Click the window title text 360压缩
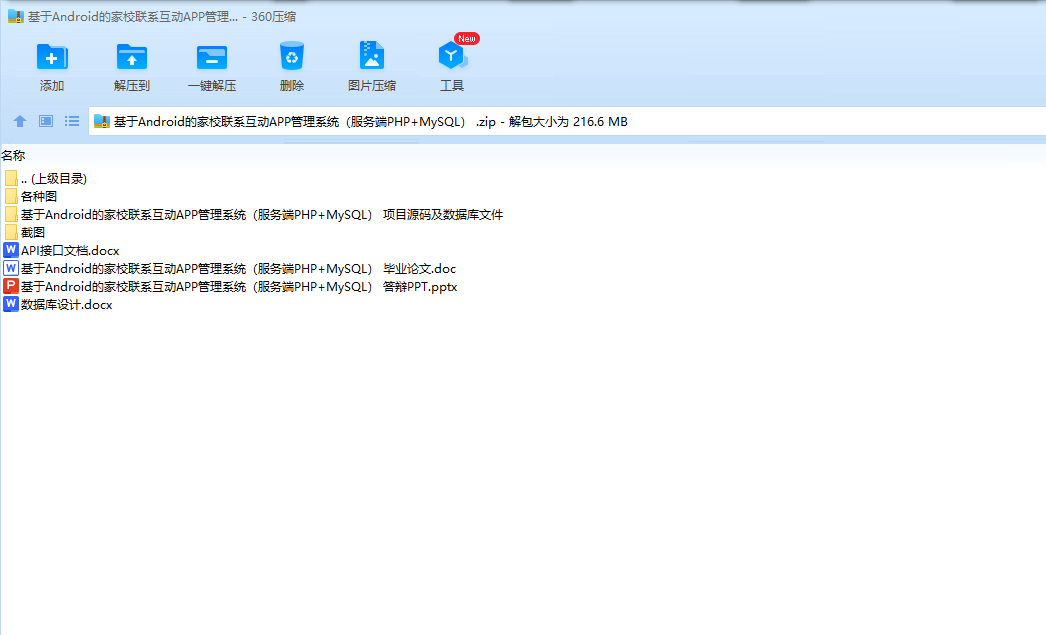Image resolution: width=1046 pixels, height=635 pixels. (x=274, y=17)
